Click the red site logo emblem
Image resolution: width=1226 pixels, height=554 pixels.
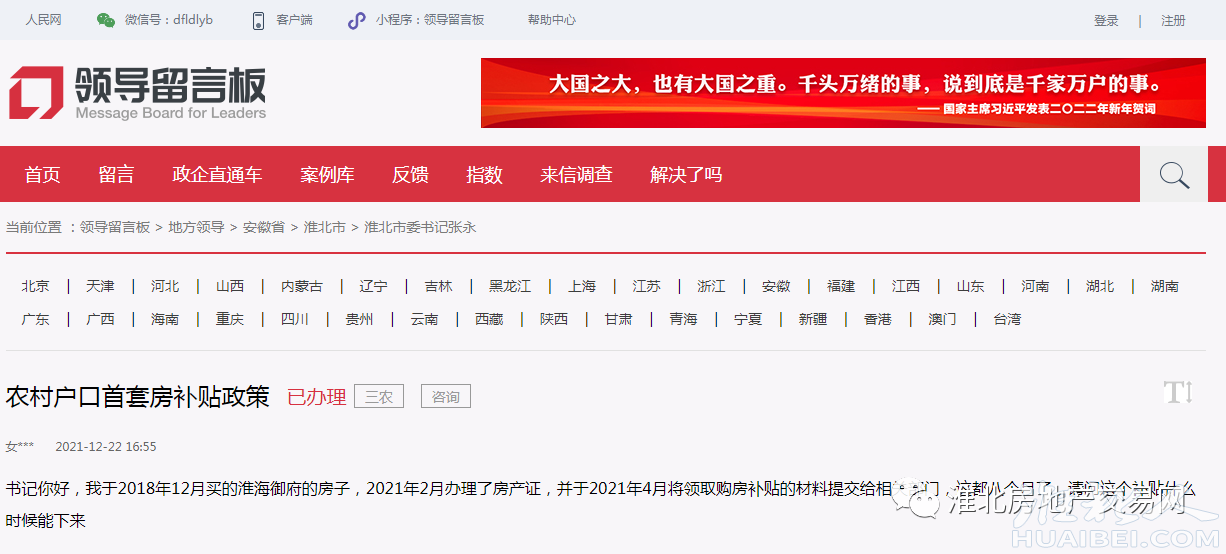coord(36,93)
